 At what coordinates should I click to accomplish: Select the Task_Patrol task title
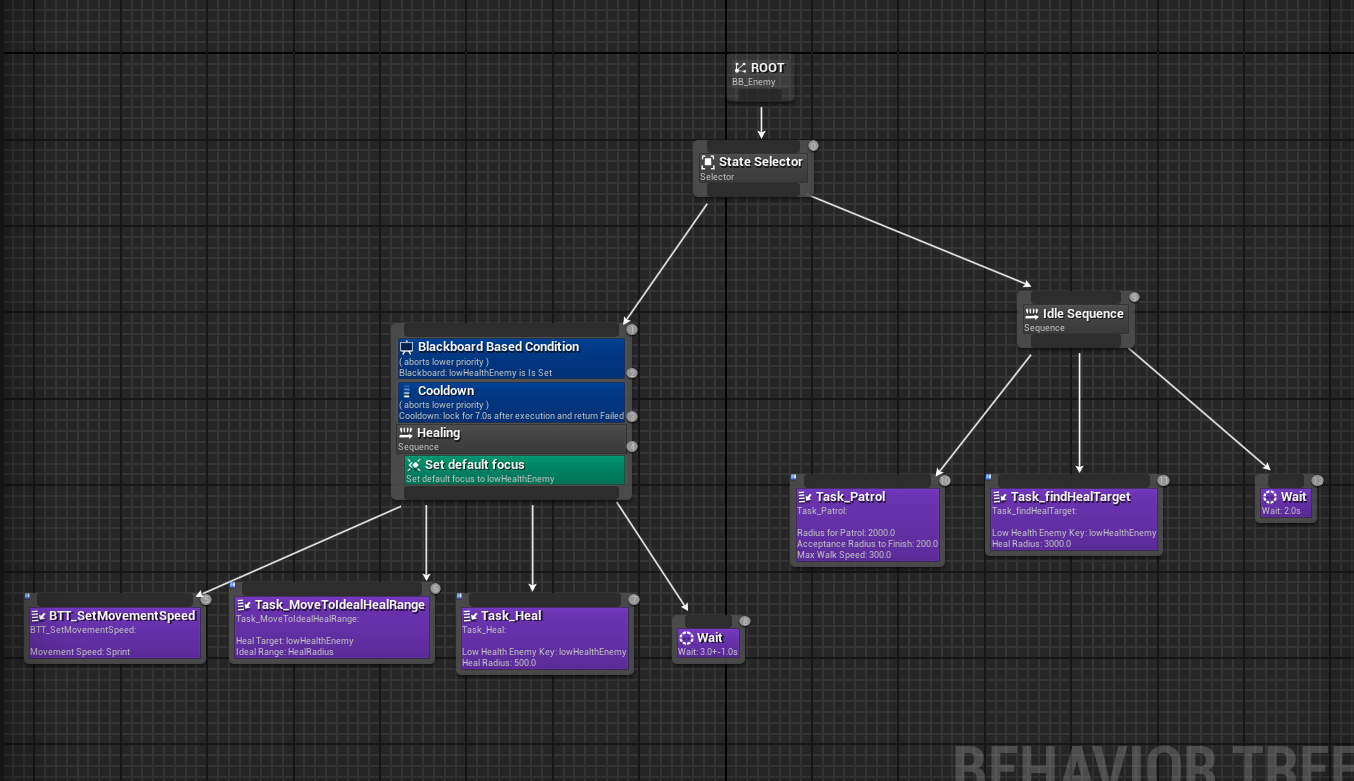(851, 497)
